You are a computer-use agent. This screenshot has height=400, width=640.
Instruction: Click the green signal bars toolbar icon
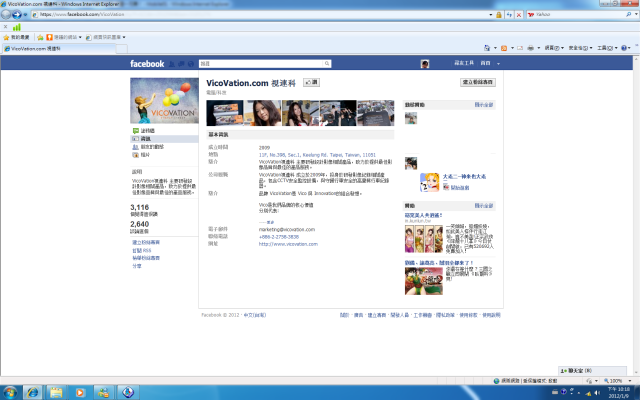[17, 27]
